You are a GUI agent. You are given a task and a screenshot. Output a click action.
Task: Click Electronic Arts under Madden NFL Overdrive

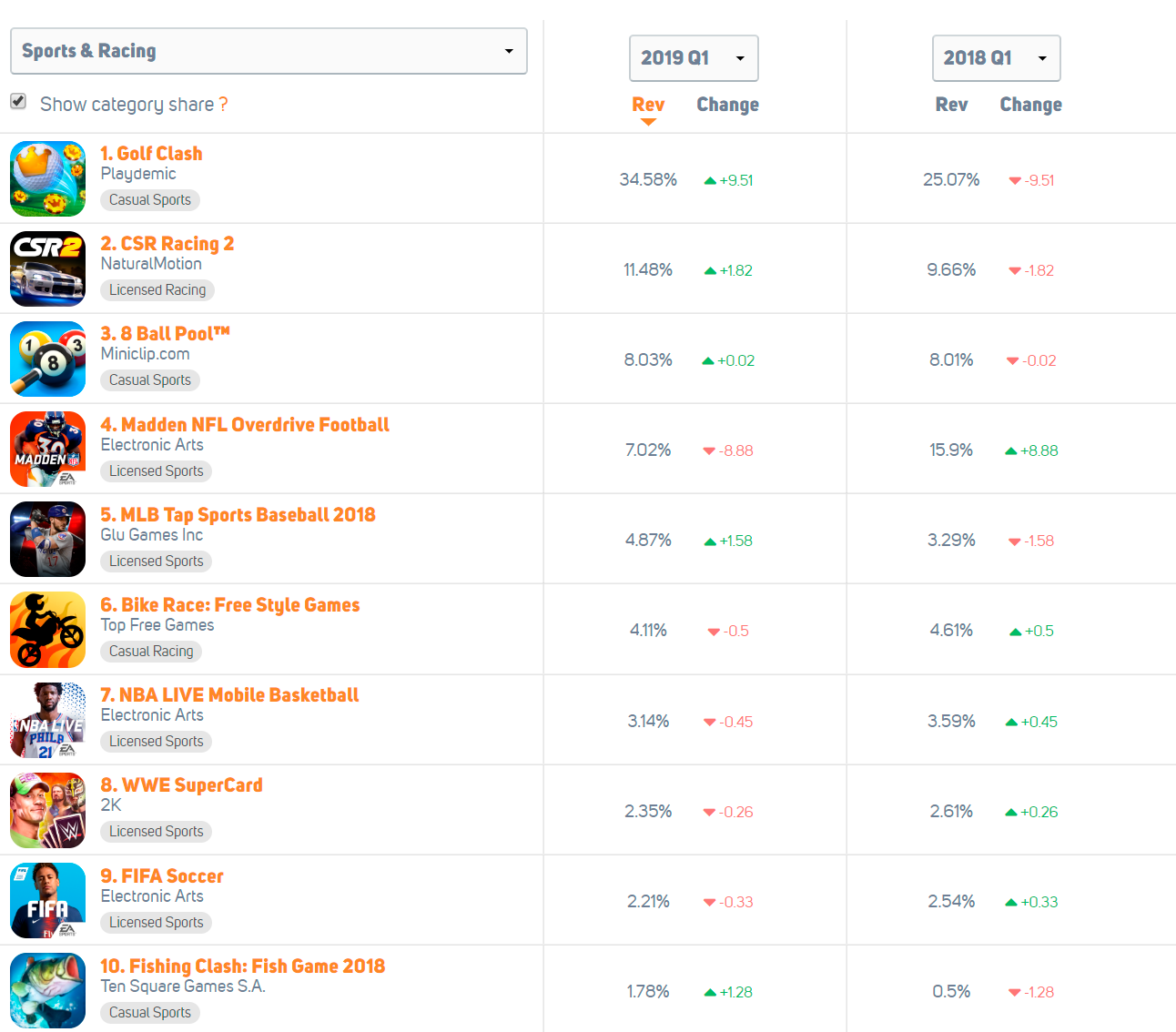pyautogui.click(x=152, y=445)
